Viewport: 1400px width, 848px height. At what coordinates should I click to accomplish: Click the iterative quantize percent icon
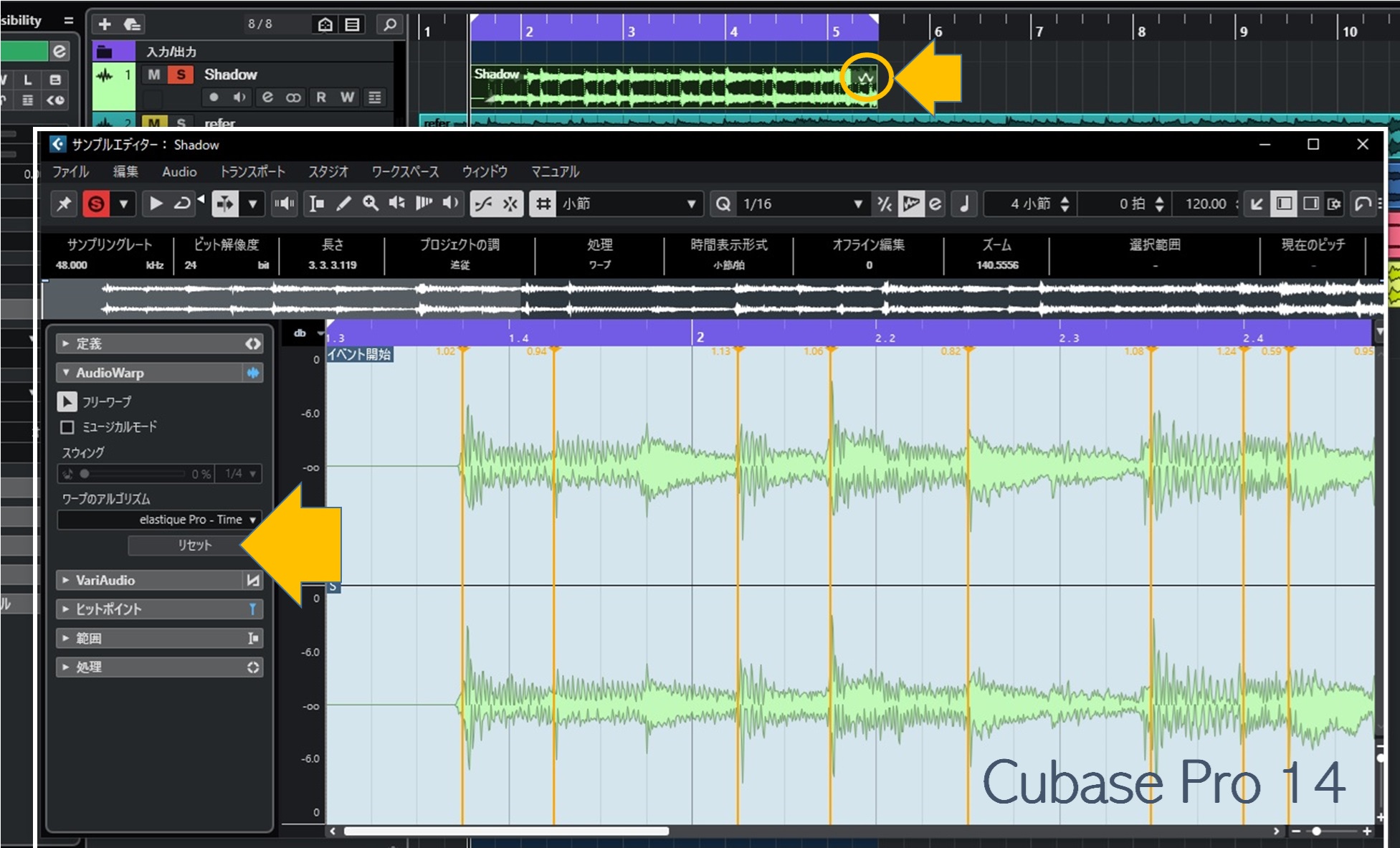click(885, 204)
